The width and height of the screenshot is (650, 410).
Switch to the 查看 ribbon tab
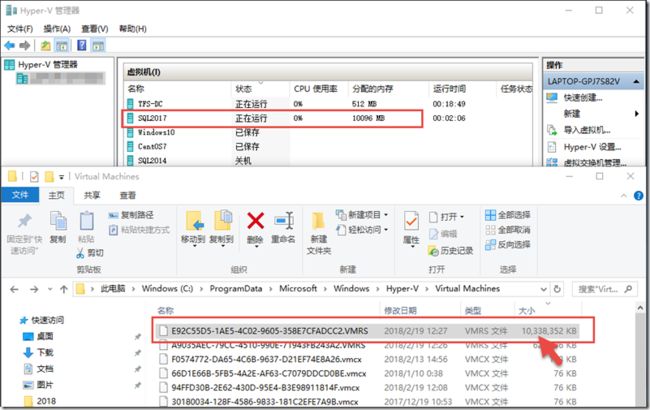point(128,195)
